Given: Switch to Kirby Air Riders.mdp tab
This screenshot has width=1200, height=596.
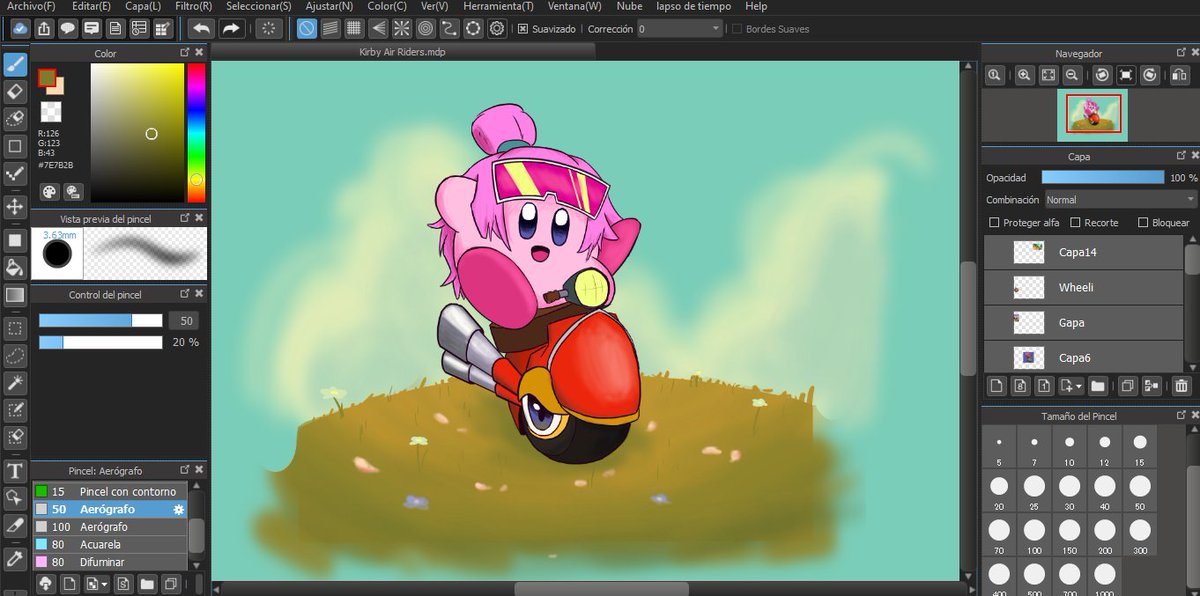Looking at the screenshot, I should [402, 50].
